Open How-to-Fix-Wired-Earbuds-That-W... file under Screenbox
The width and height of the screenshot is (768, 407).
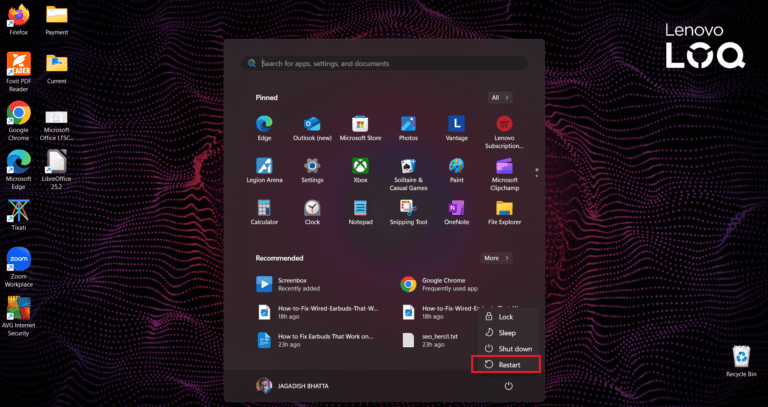[x=317, y=312]
